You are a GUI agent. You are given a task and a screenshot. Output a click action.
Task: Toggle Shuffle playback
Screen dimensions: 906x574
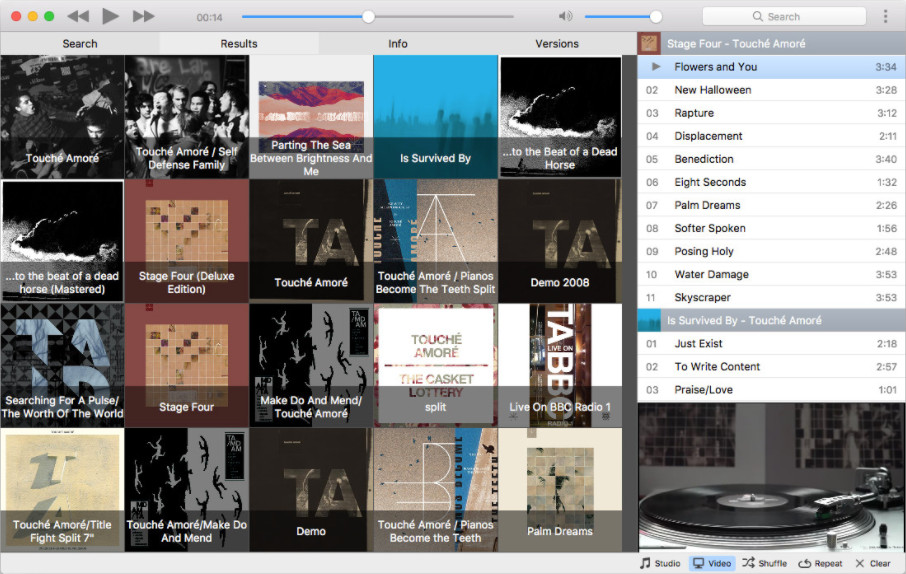(x=764, y=563)
